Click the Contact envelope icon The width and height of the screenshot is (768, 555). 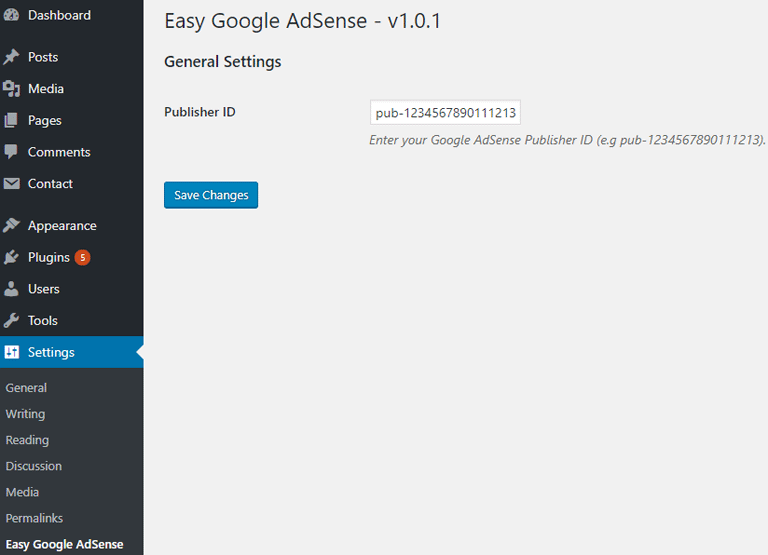point(11,184)
